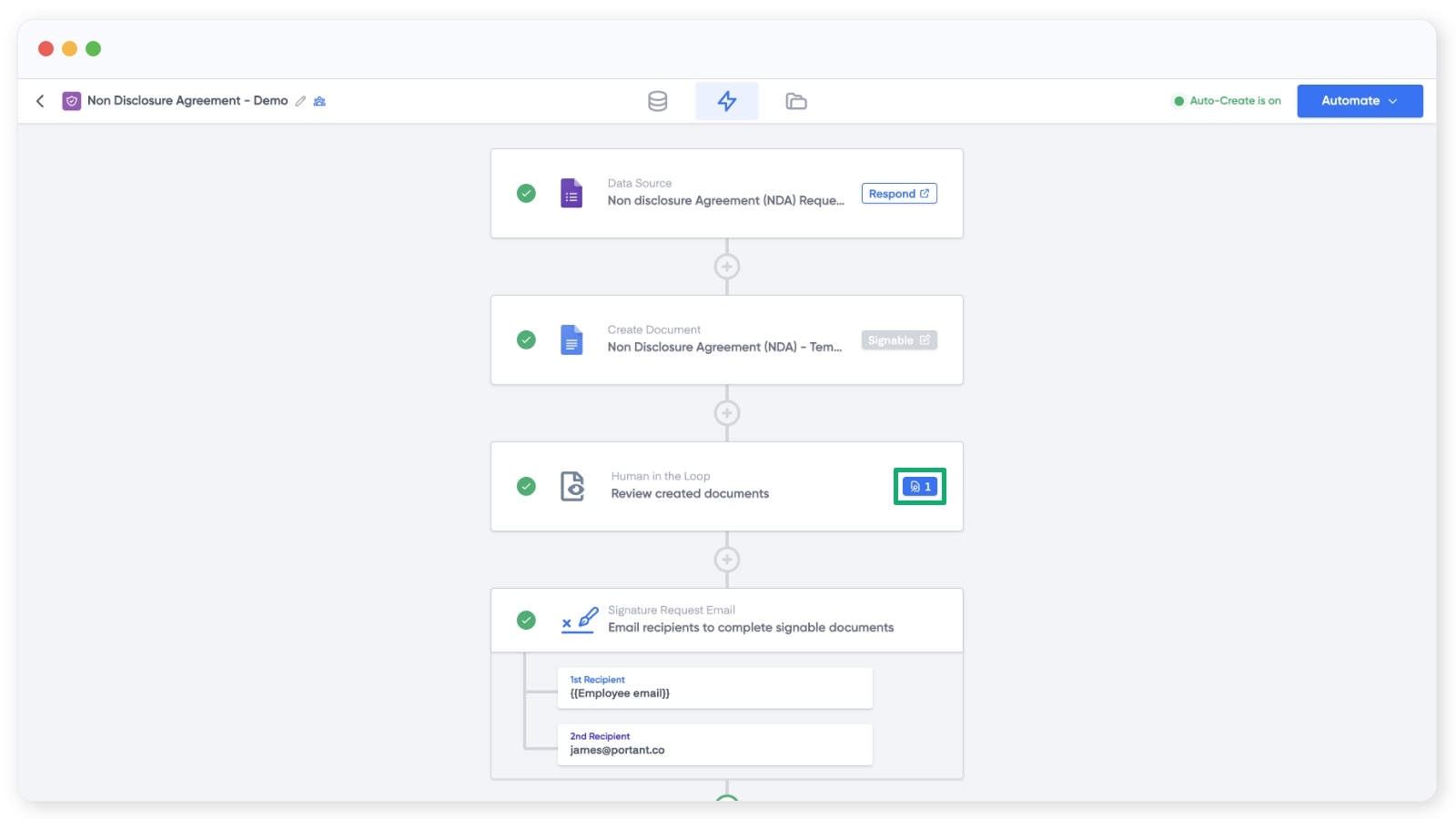Switch to the lightning bolt workflow tab
The height and width of the screenshot is (819, 1456).
tap(726, 101)
